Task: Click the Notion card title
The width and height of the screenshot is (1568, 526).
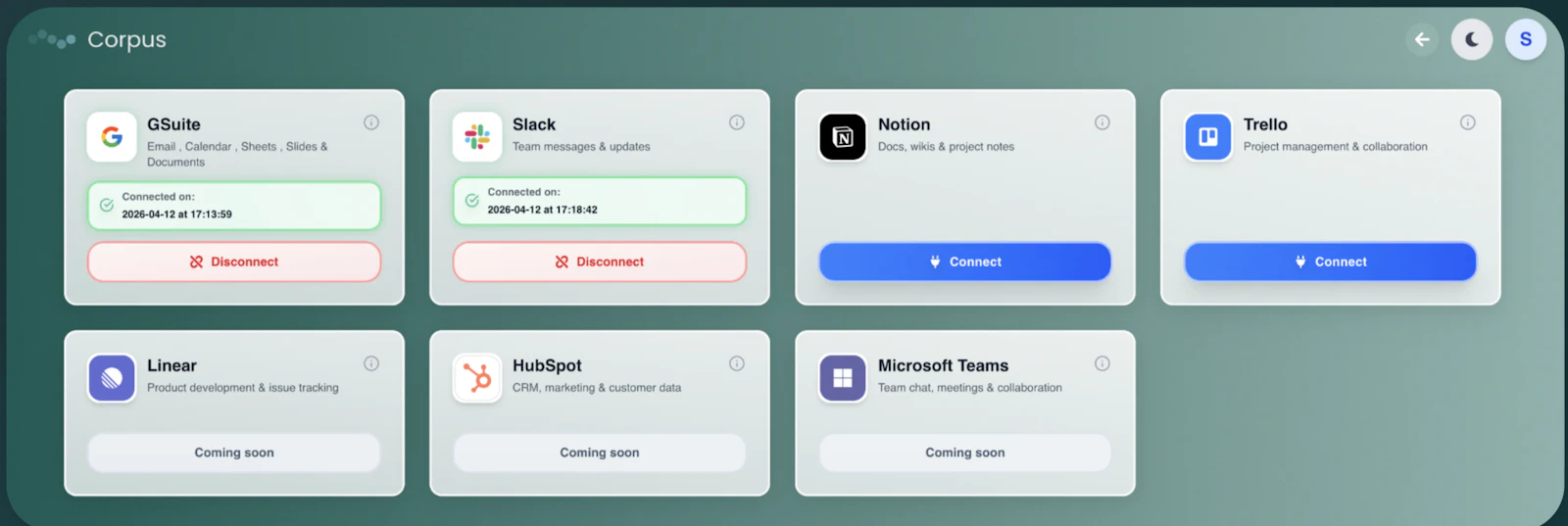Action: (x=905, y=124)
